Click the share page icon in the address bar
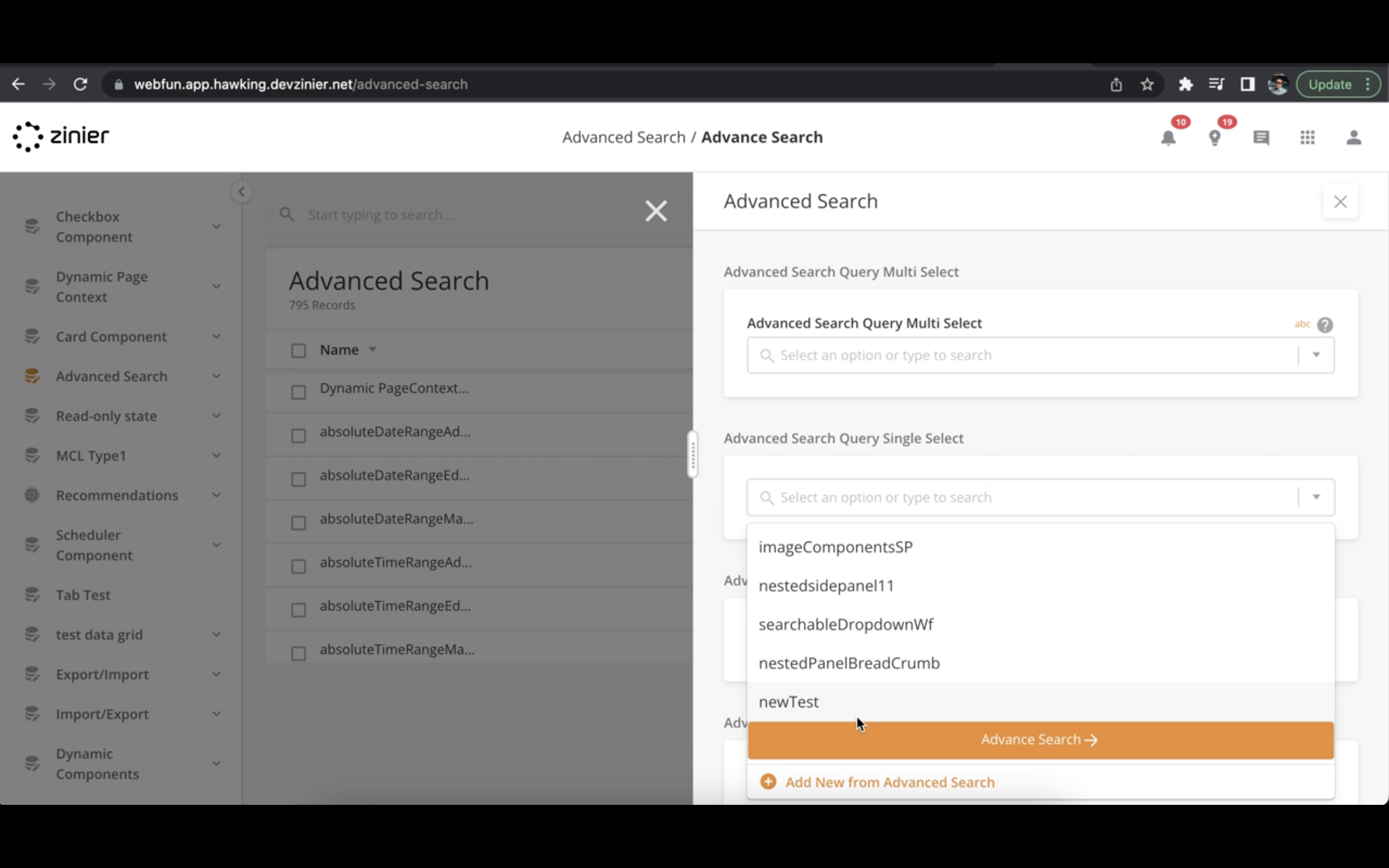The image size is (1389, 868). 1116,84
